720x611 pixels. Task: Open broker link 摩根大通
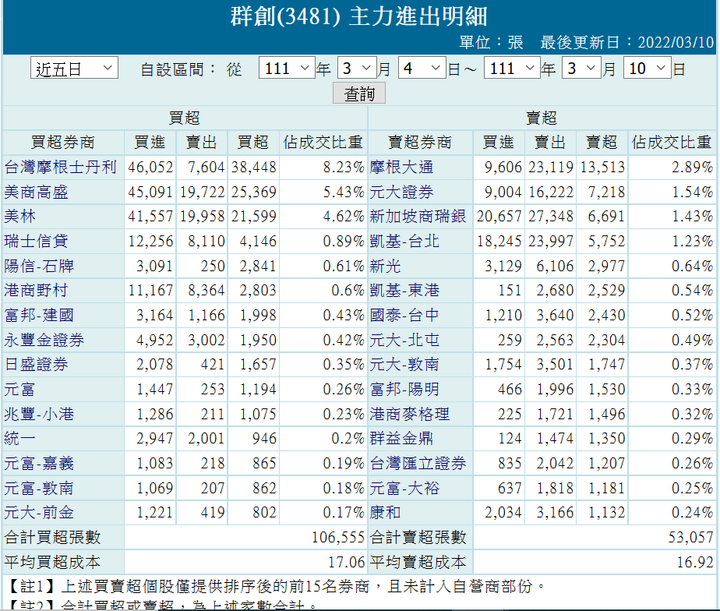click(402, 167)
